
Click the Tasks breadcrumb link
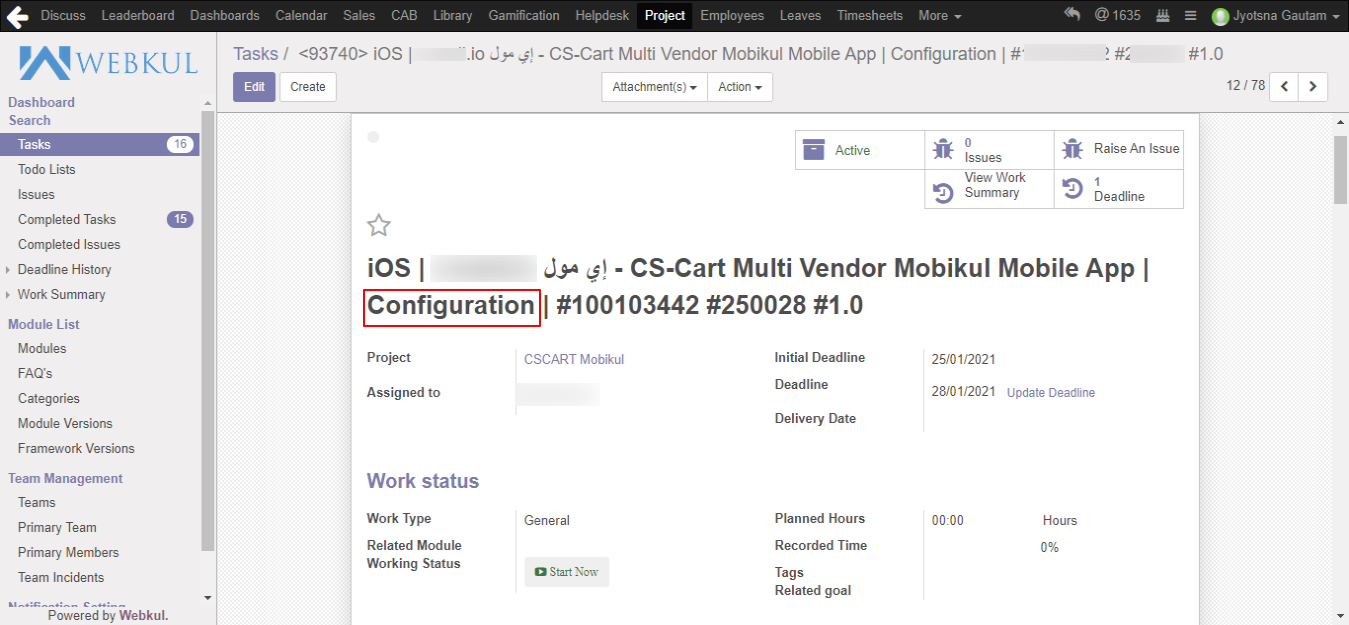(256, 54)
